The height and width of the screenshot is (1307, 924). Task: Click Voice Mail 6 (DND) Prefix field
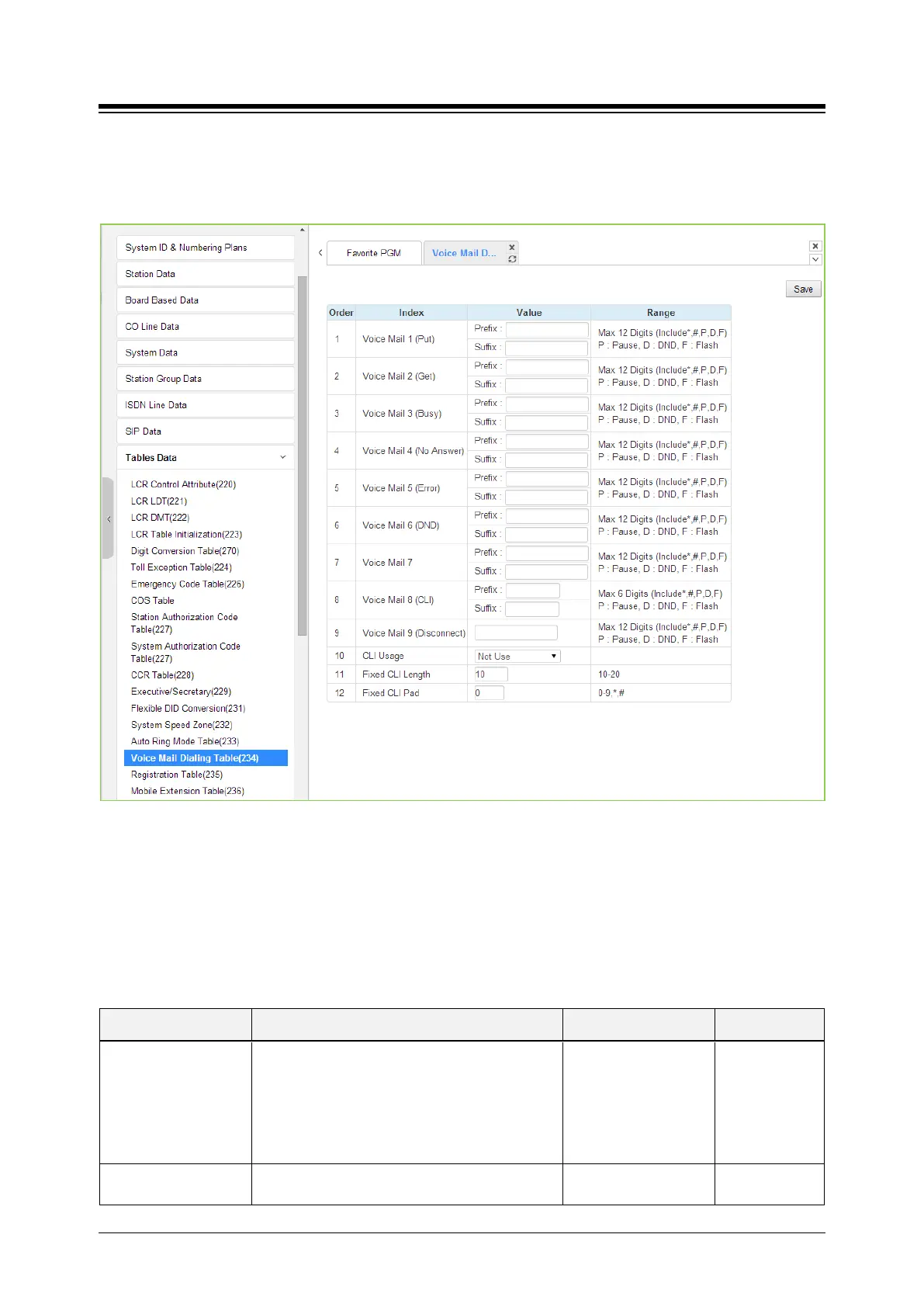coord(547,515)
